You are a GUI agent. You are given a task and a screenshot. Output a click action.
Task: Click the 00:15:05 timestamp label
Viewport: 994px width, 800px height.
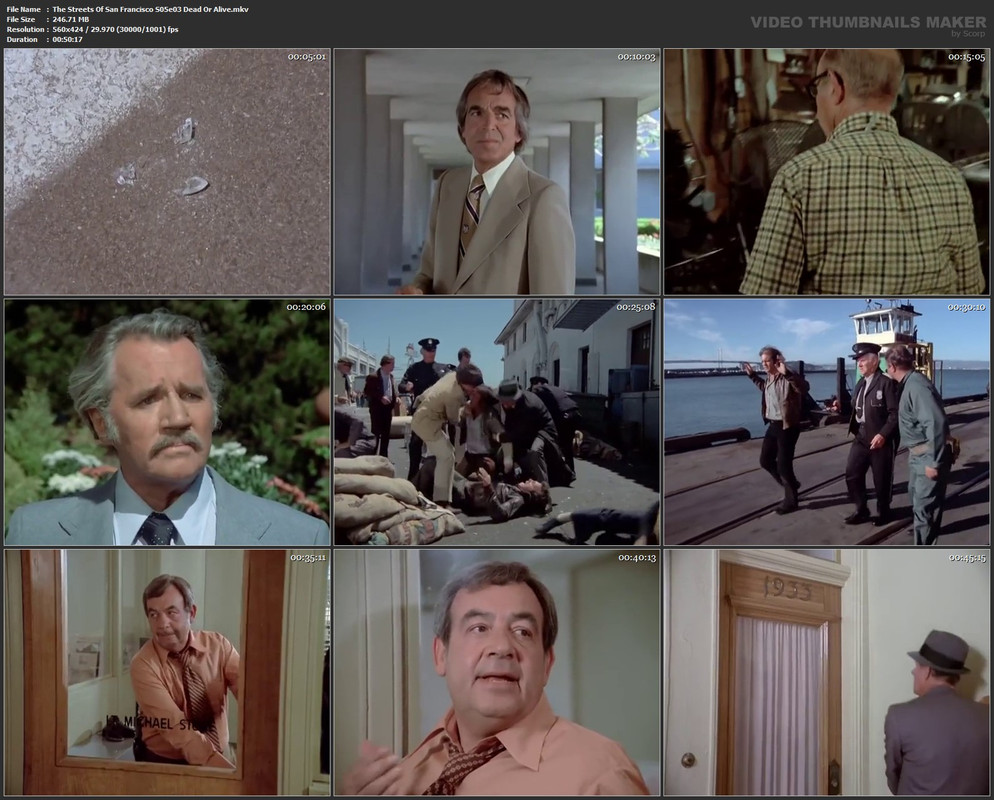(x=967, y=56)
